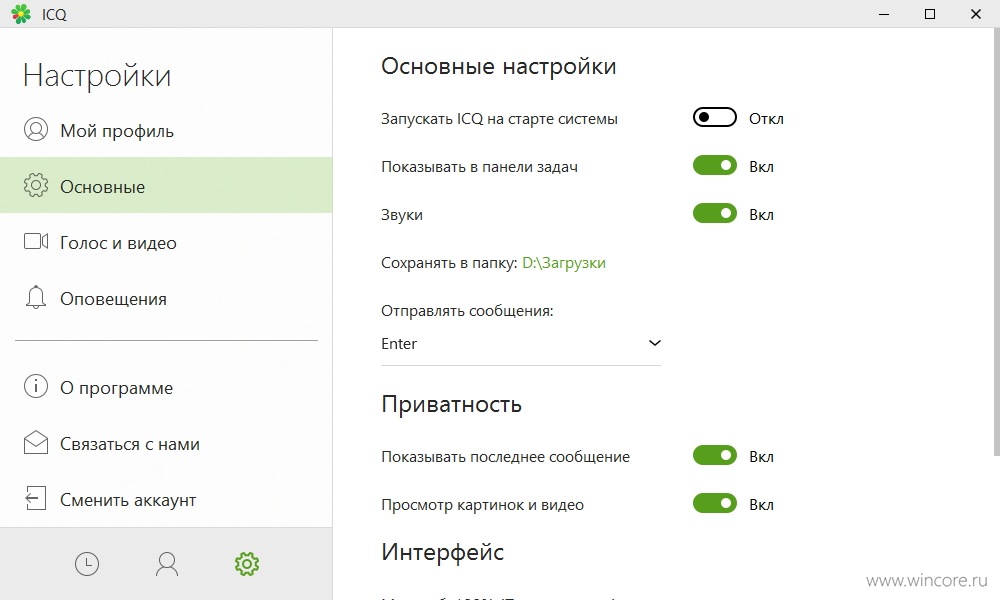Open contacts via bottom person icon

(x=167, y=564)
